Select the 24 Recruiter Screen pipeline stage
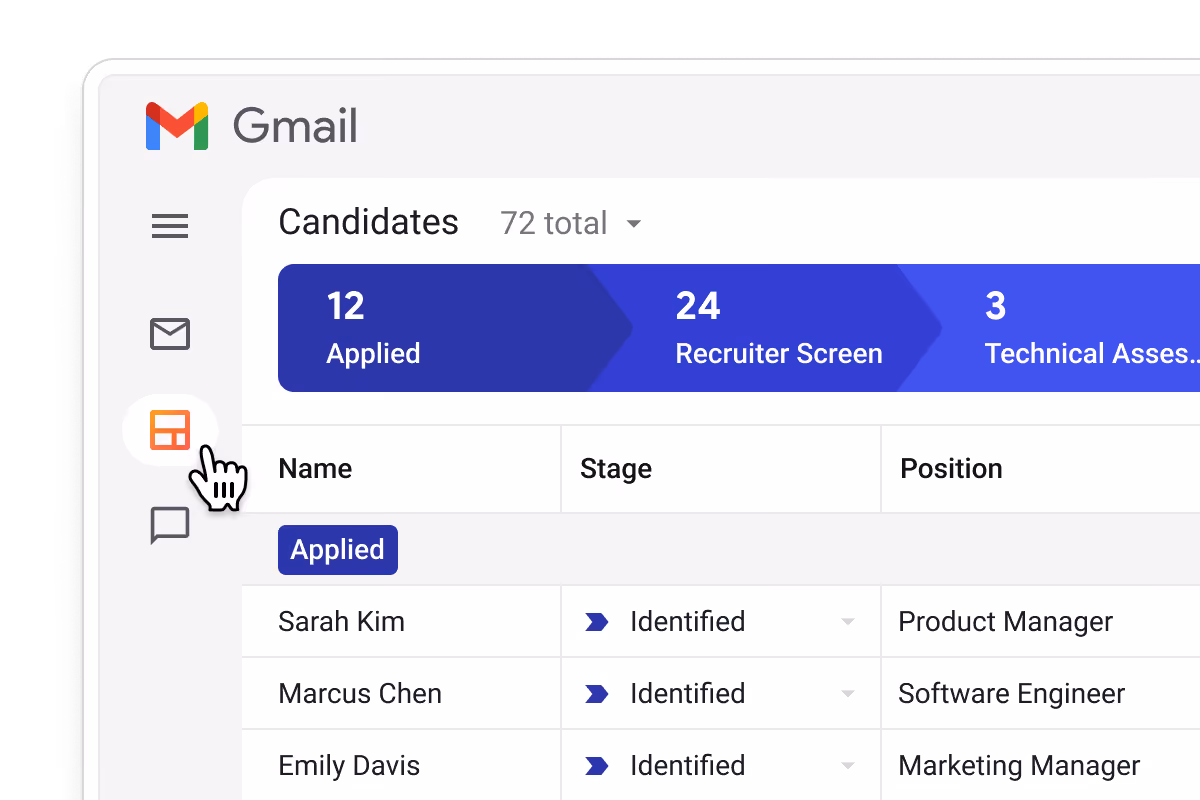 pyautogui.click(x=765, y=328)
